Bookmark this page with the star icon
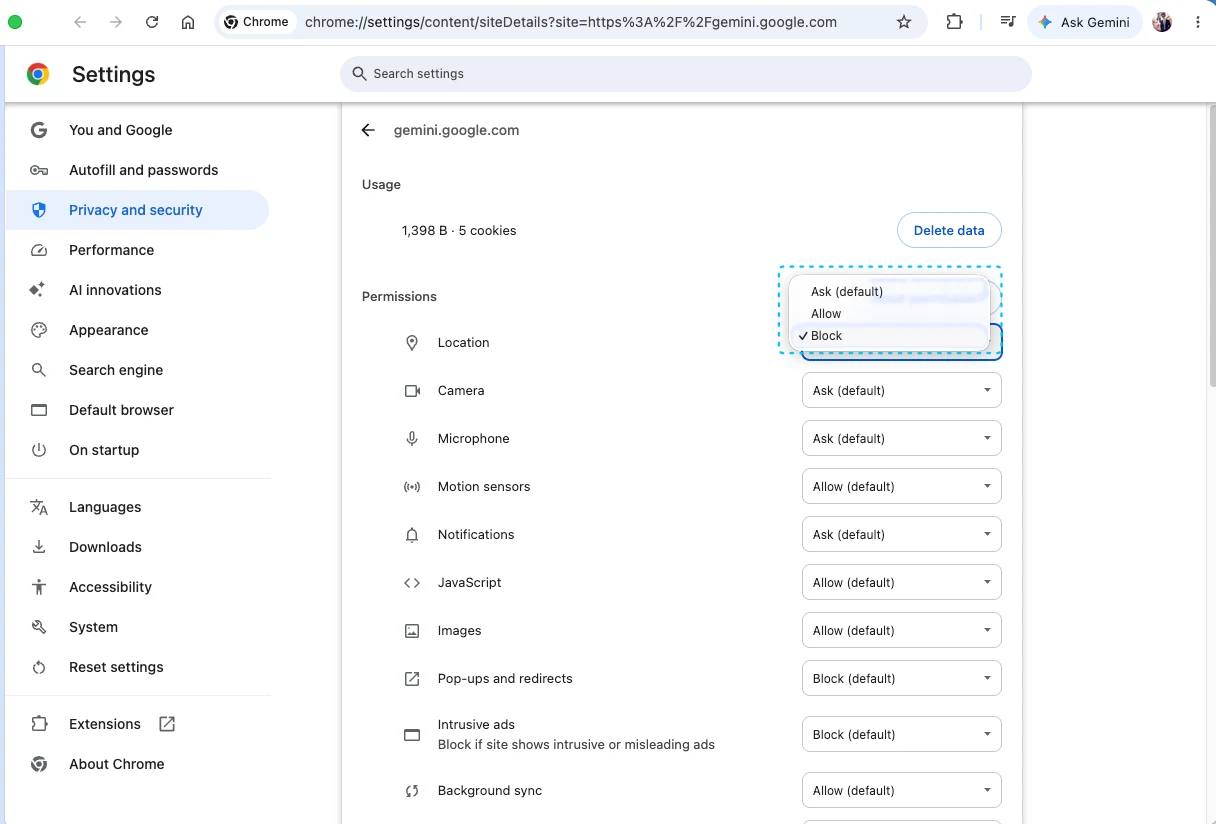 coord(904,22)
